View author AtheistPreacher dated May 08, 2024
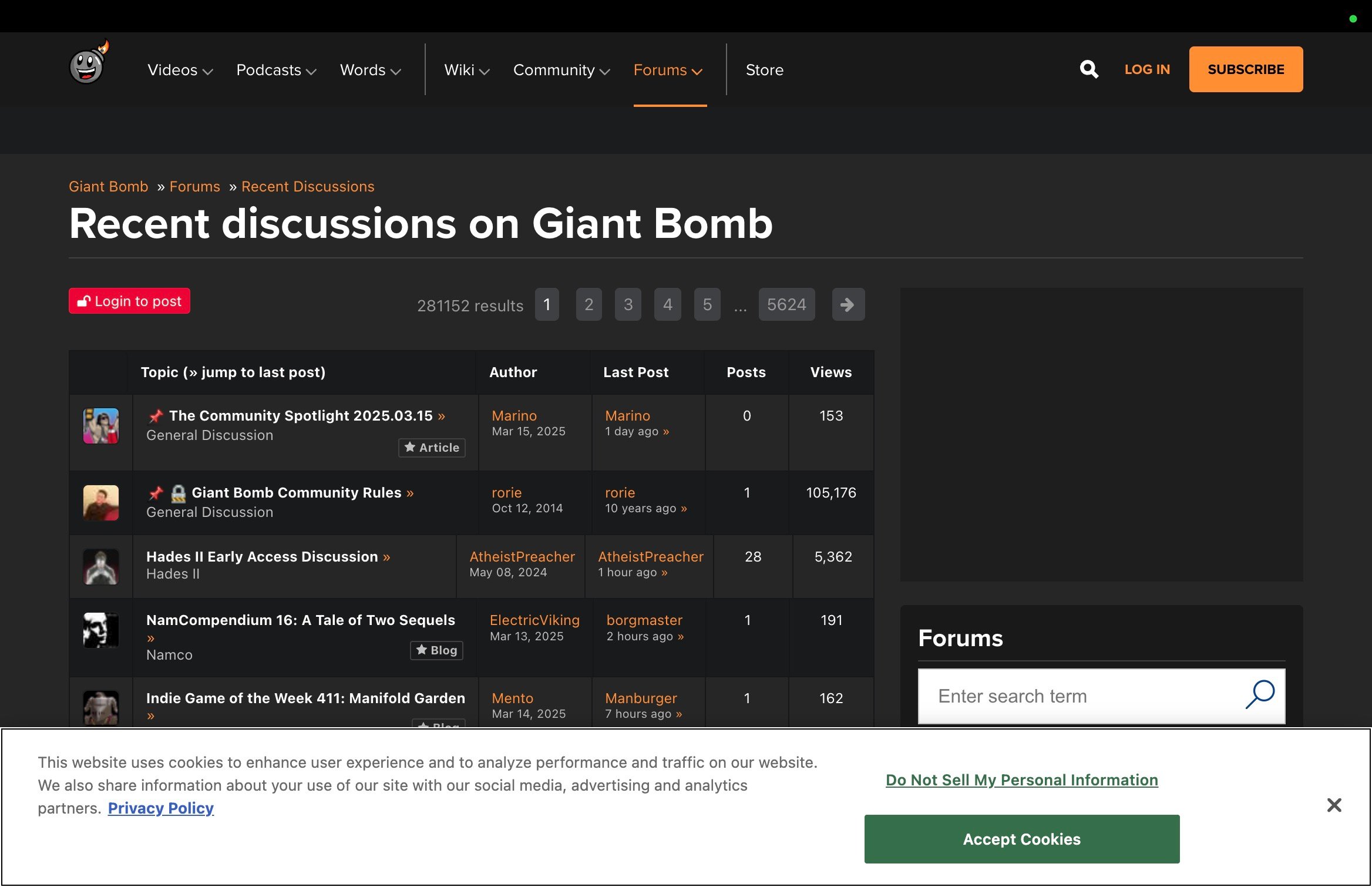This screenshot has width=1372, height=887. pos(522,557)
